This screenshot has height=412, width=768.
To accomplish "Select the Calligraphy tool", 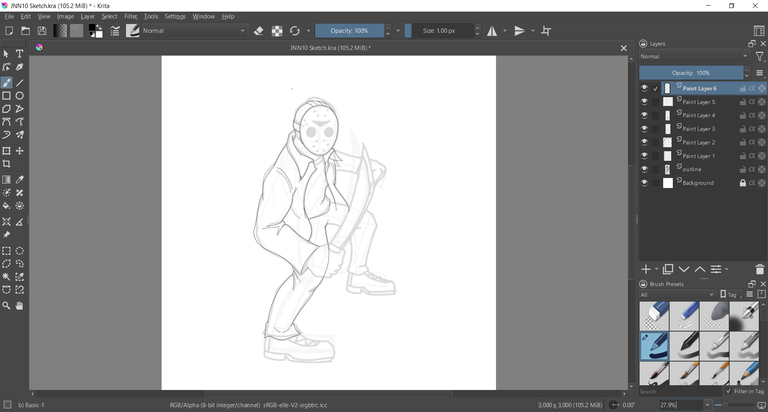I will coord(20,67).
